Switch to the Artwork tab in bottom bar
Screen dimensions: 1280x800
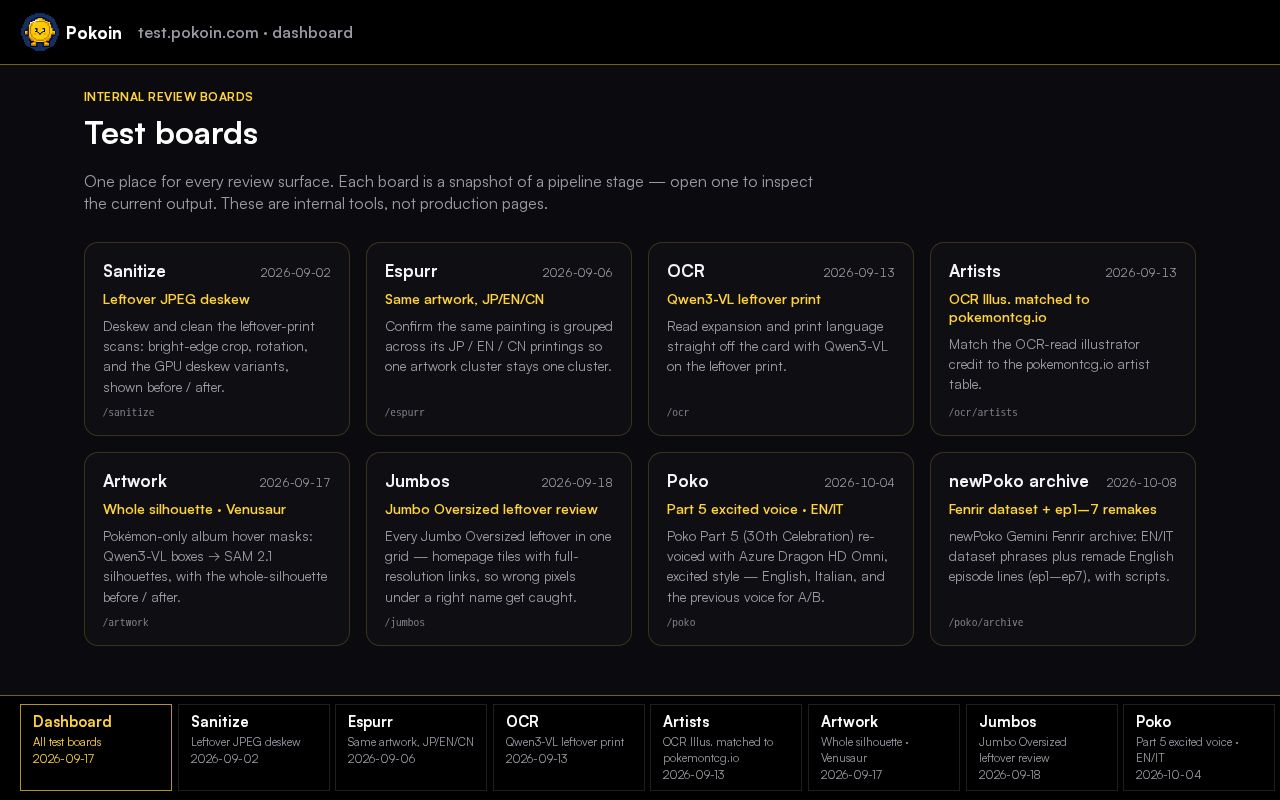(x=884, y=747)
